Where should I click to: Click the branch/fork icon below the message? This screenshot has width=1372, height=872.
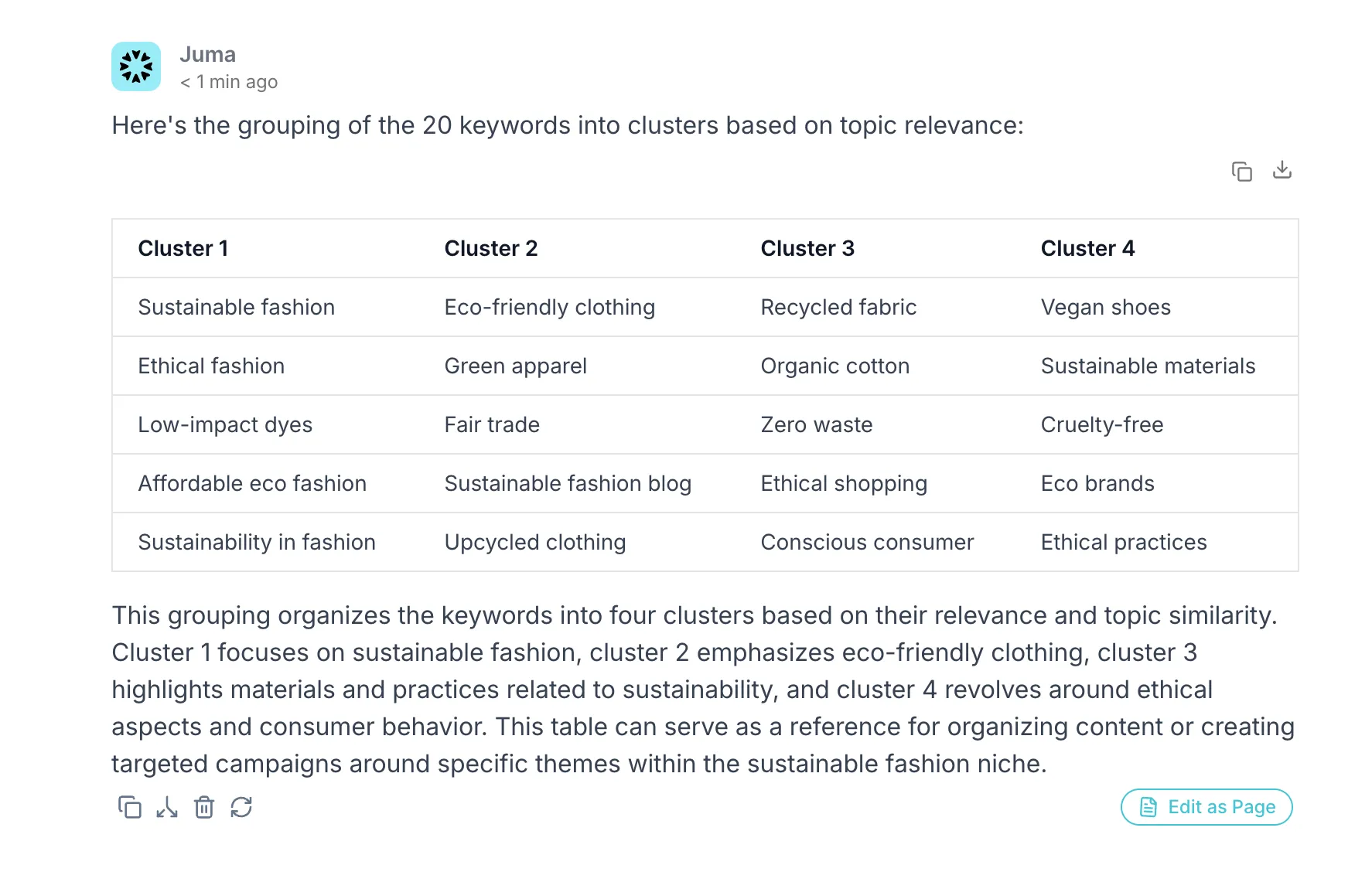click(x=167, y=807)
